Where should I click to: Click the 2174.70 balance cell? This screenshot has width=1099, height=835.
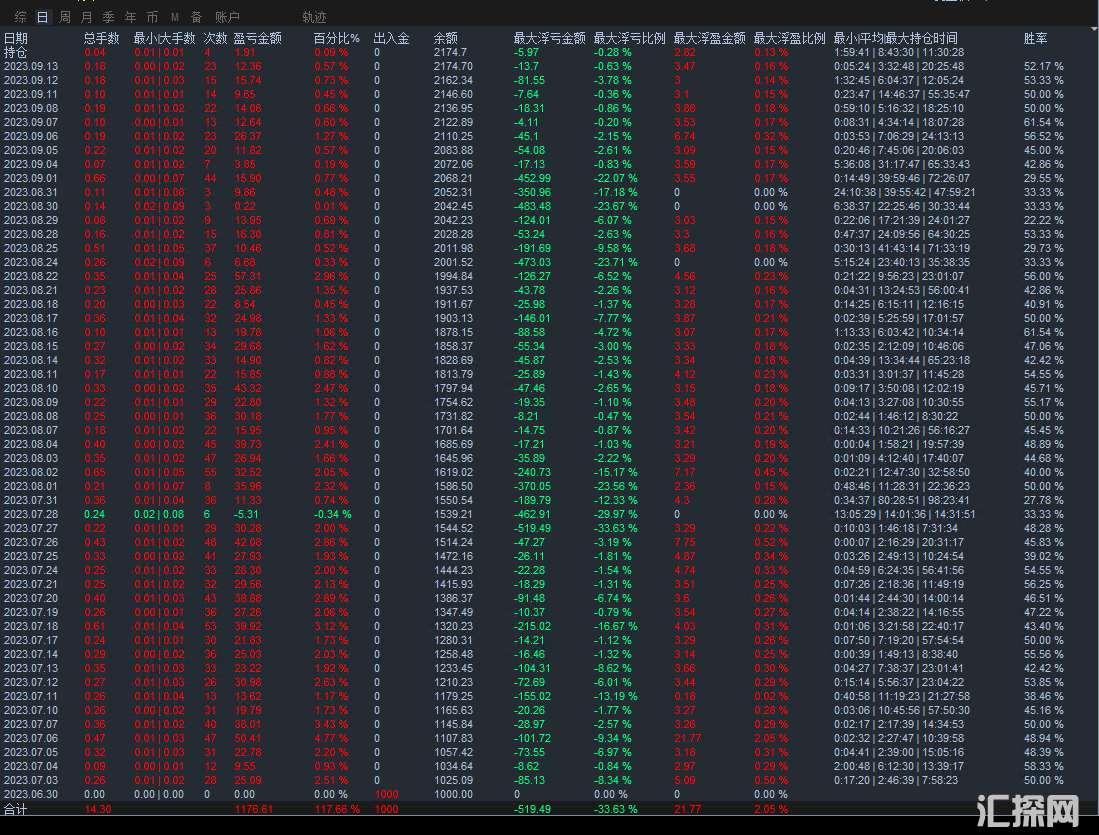click(x=453, y=66)
